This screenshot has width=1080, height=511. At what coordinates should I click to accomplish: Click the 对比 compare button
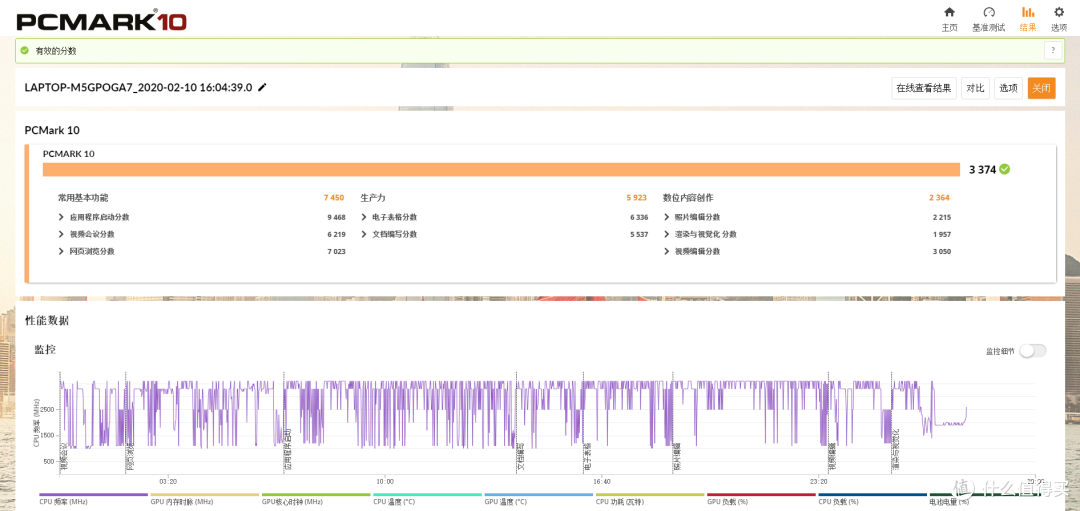point(975,88)
